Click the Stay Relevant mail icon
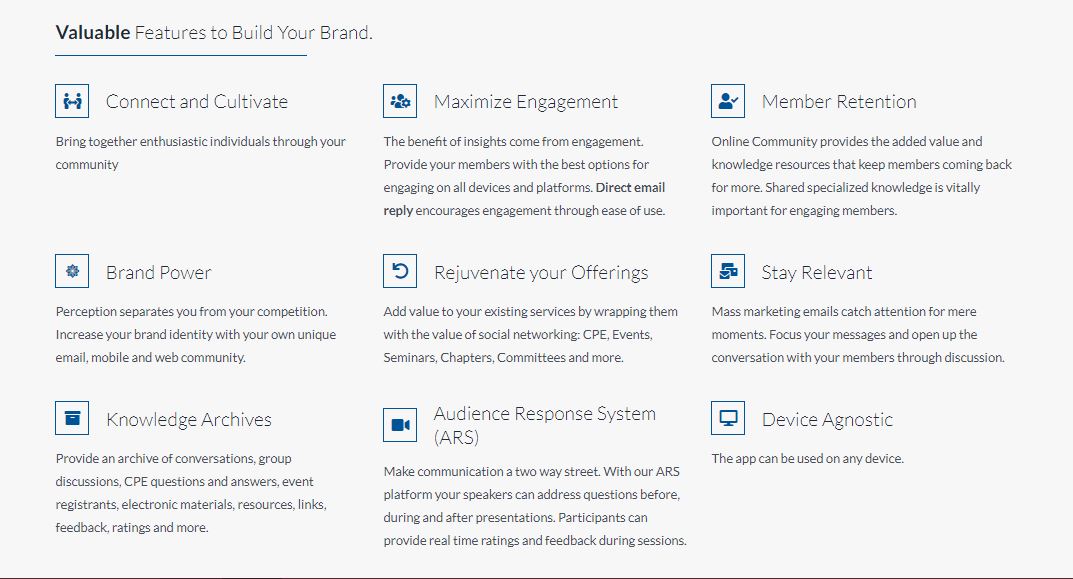1073x579 pixels. tap(728, 271)
